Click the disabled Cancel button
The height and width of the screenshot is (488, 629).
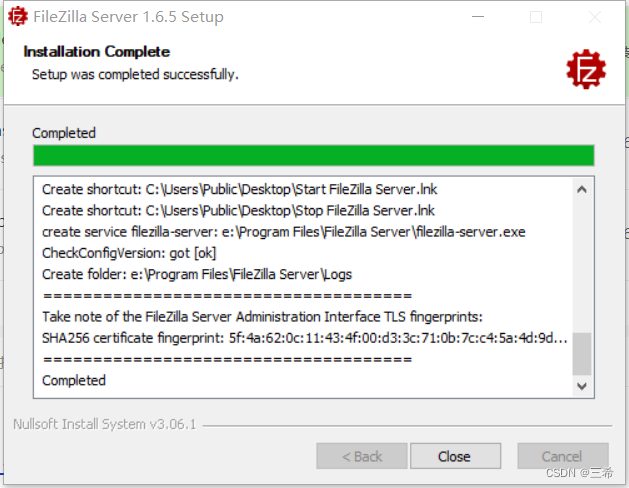pos(563,456)
